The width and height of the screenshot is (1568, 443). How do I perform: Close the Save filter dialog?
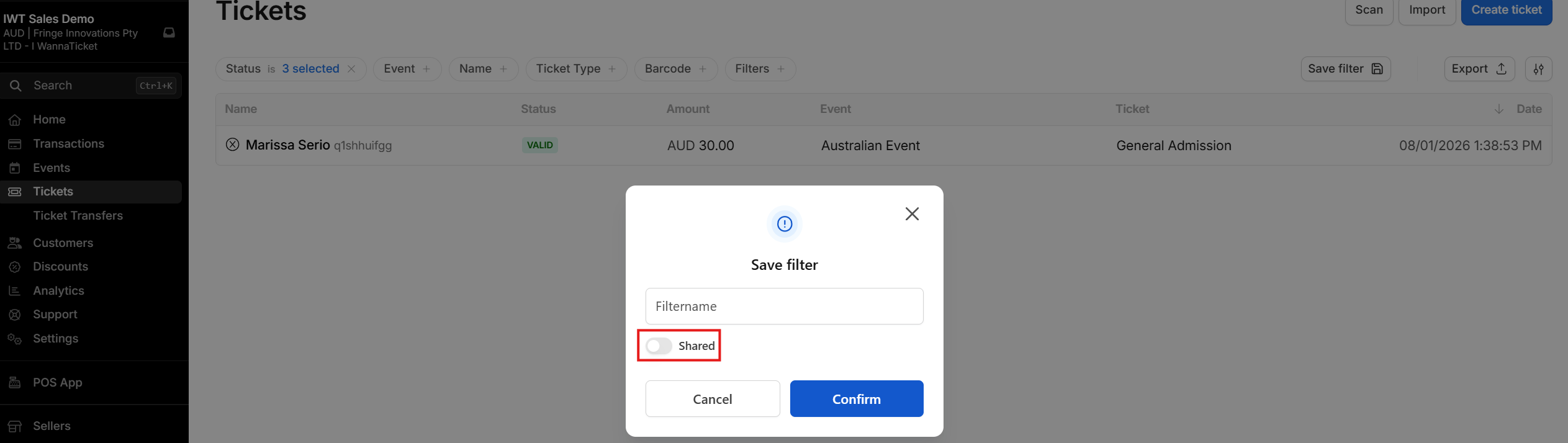[x=911, y=214]
